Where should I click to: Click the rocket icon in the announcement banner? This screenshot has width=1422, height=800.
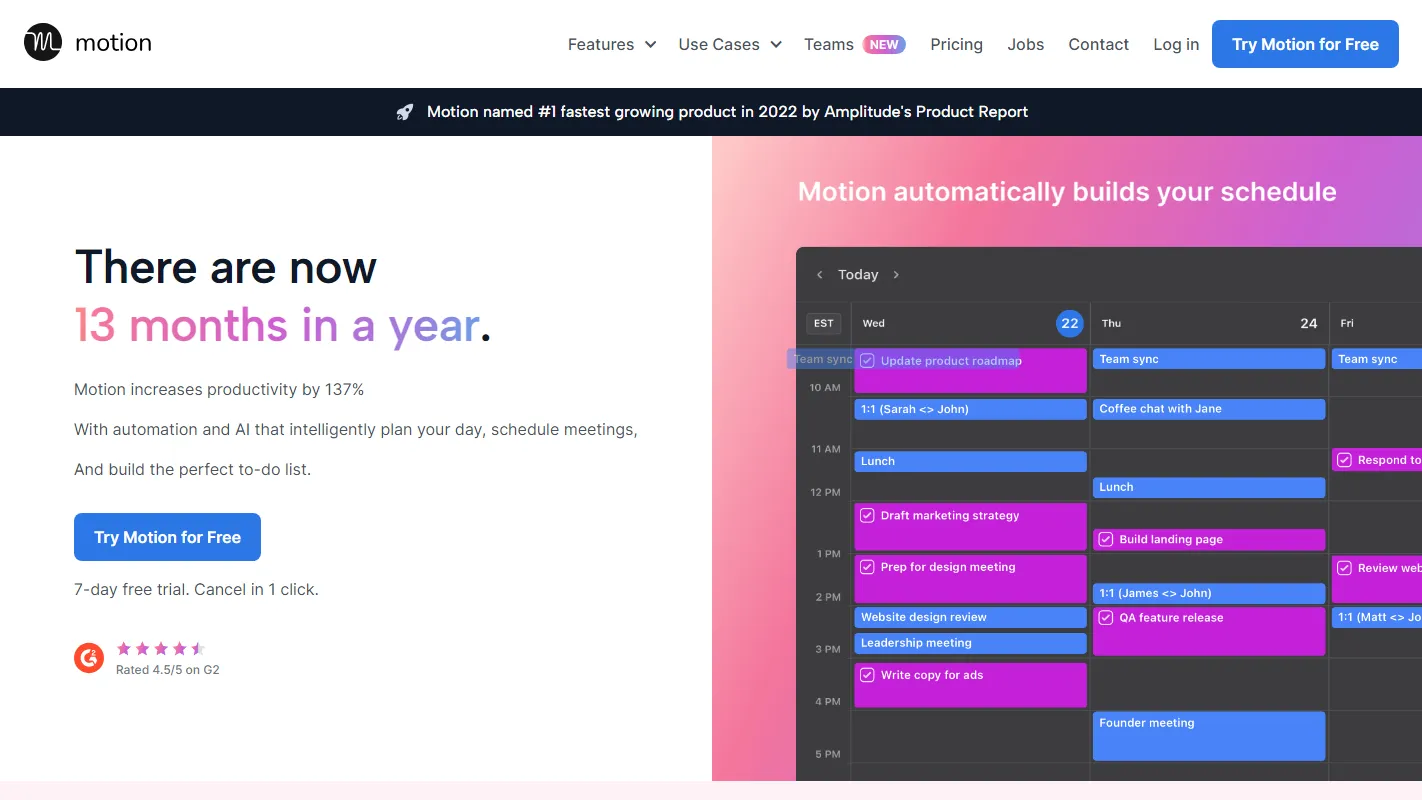[404, 111]
